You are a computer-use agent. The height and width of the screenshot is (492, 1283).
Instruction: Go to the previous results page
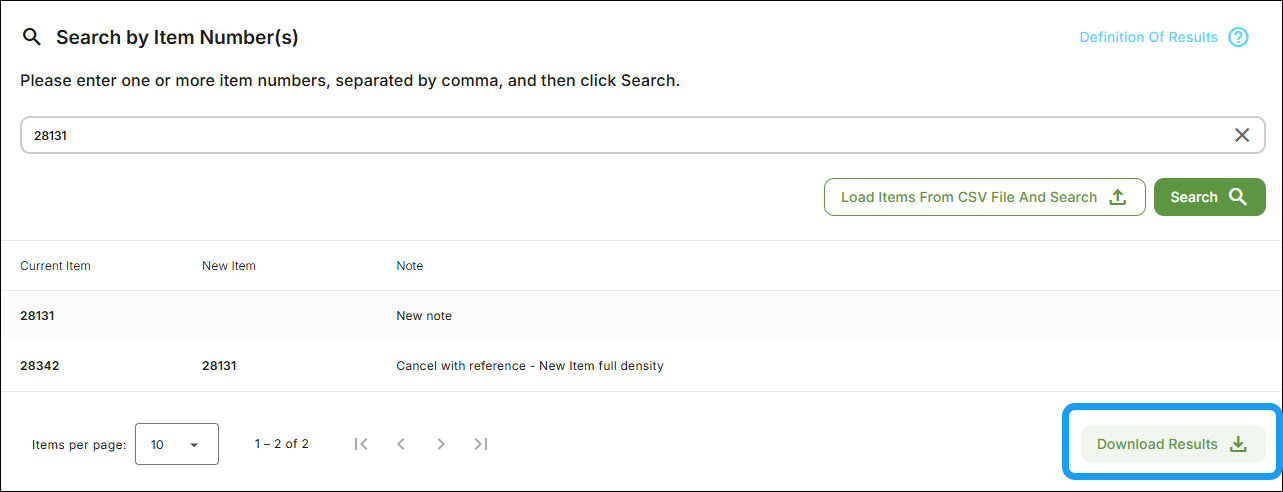pyautogui.click(x=401, y=444)
